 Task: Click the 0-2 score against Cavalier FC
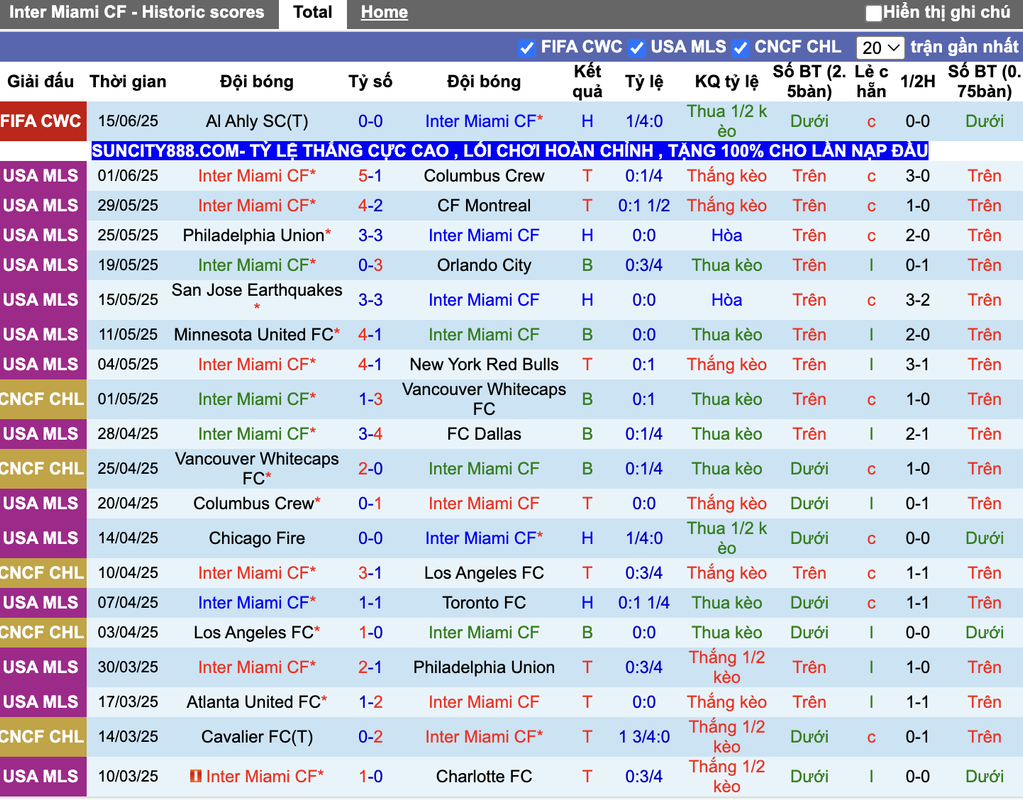point(370,737)
